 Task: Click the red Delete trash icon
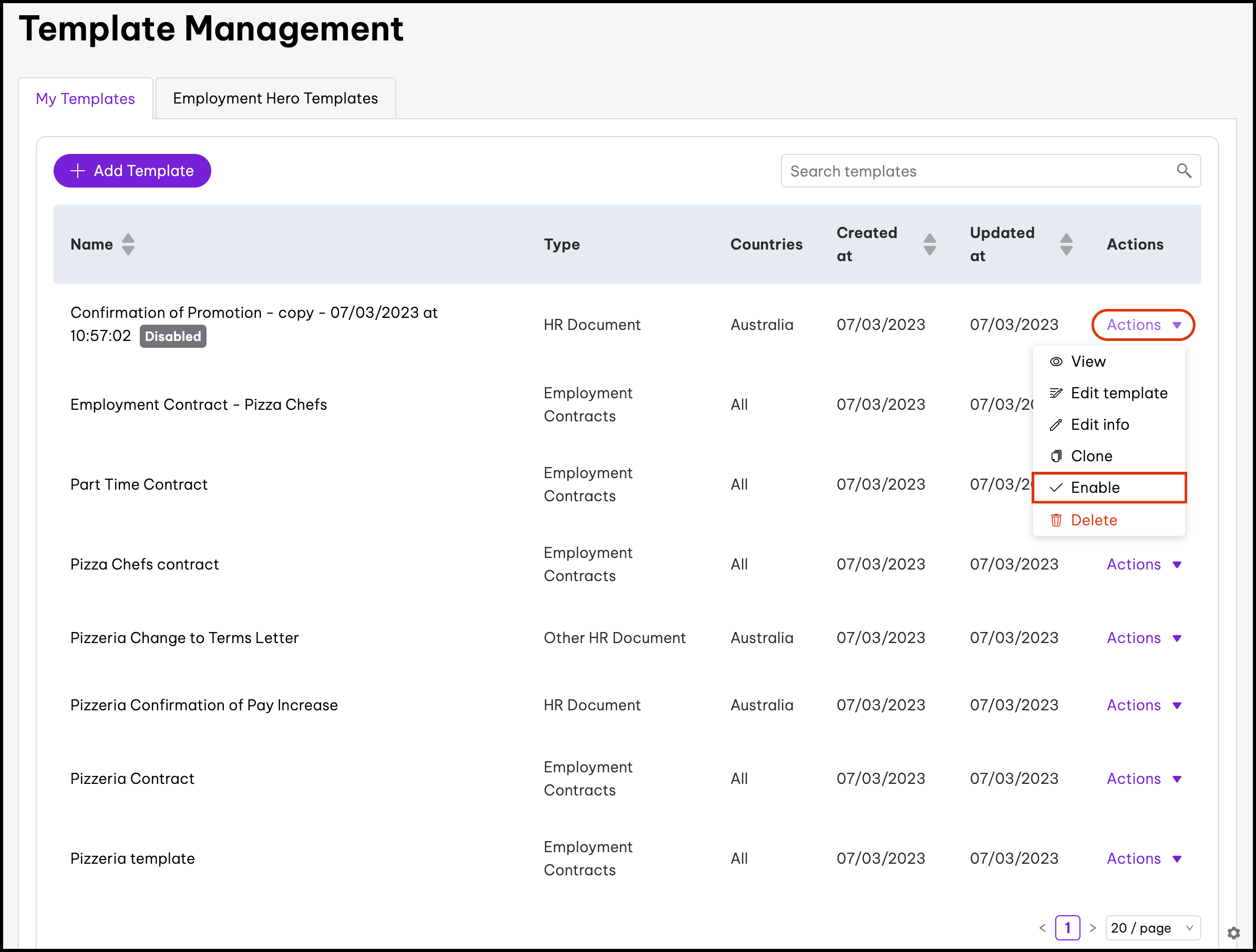[1056, 520]
